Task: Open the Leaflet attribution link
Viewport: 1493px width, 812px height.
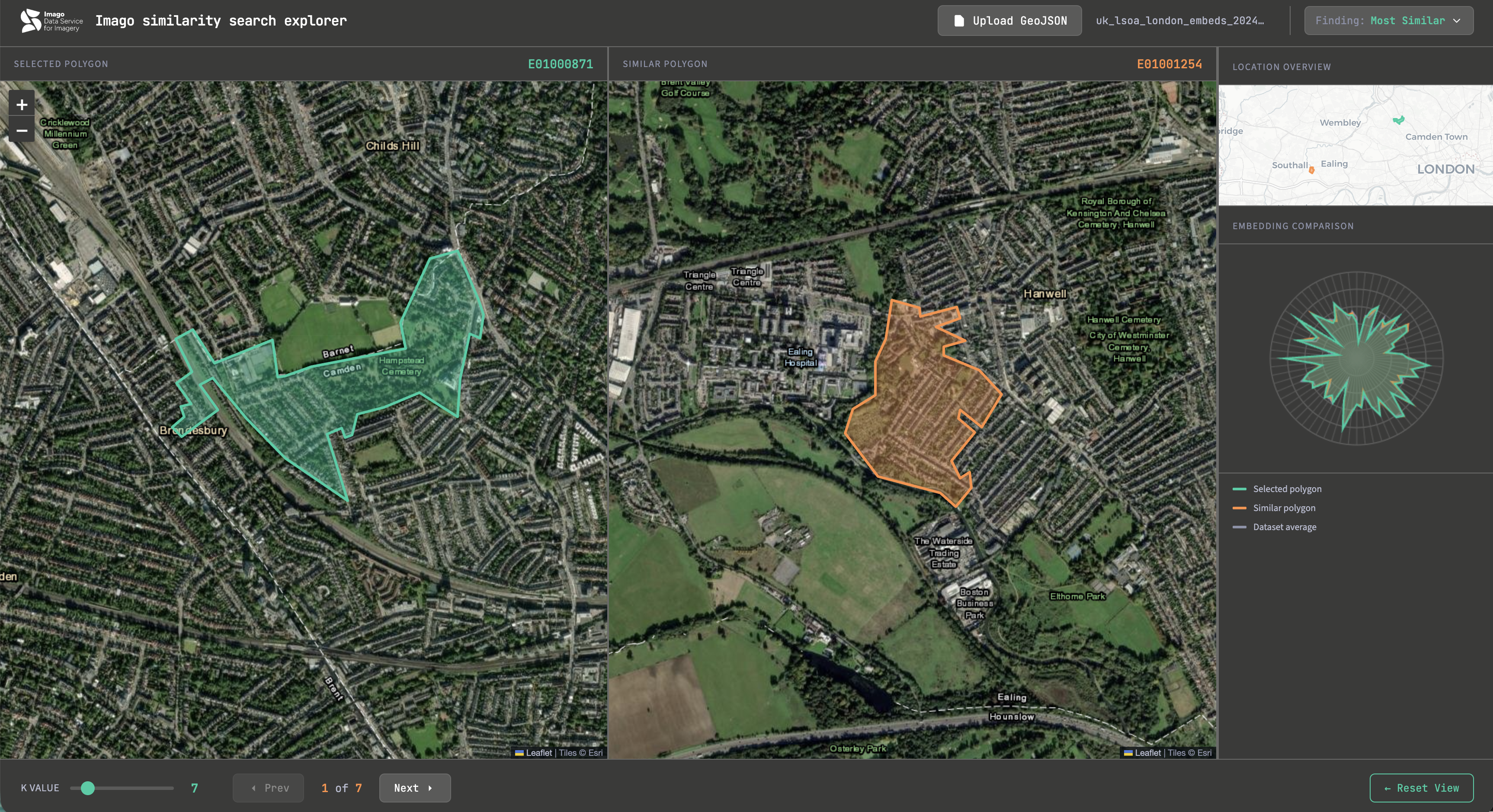Action: (1149, 753)
